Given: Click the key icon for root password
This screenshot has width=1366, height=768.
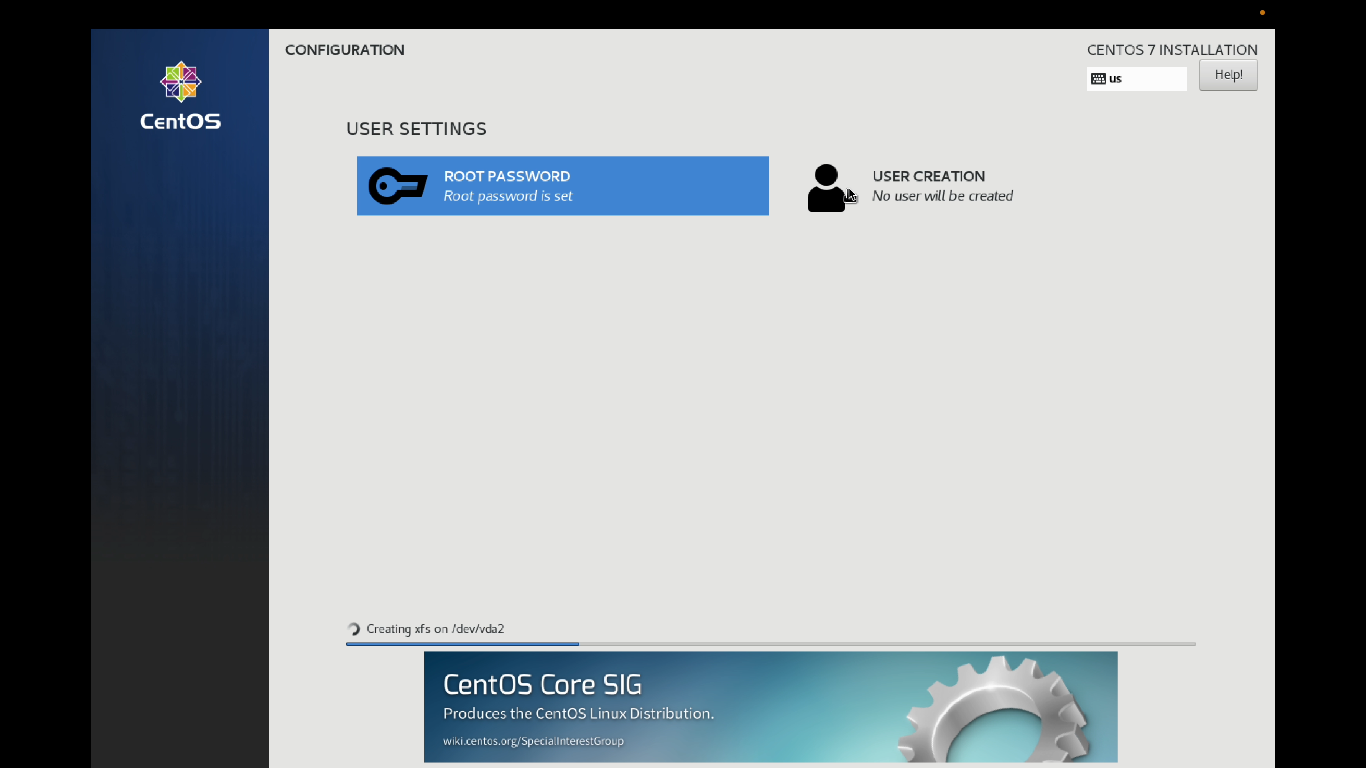Looking at the screenshot, I should pyautogui.click(x=398, y=186).
